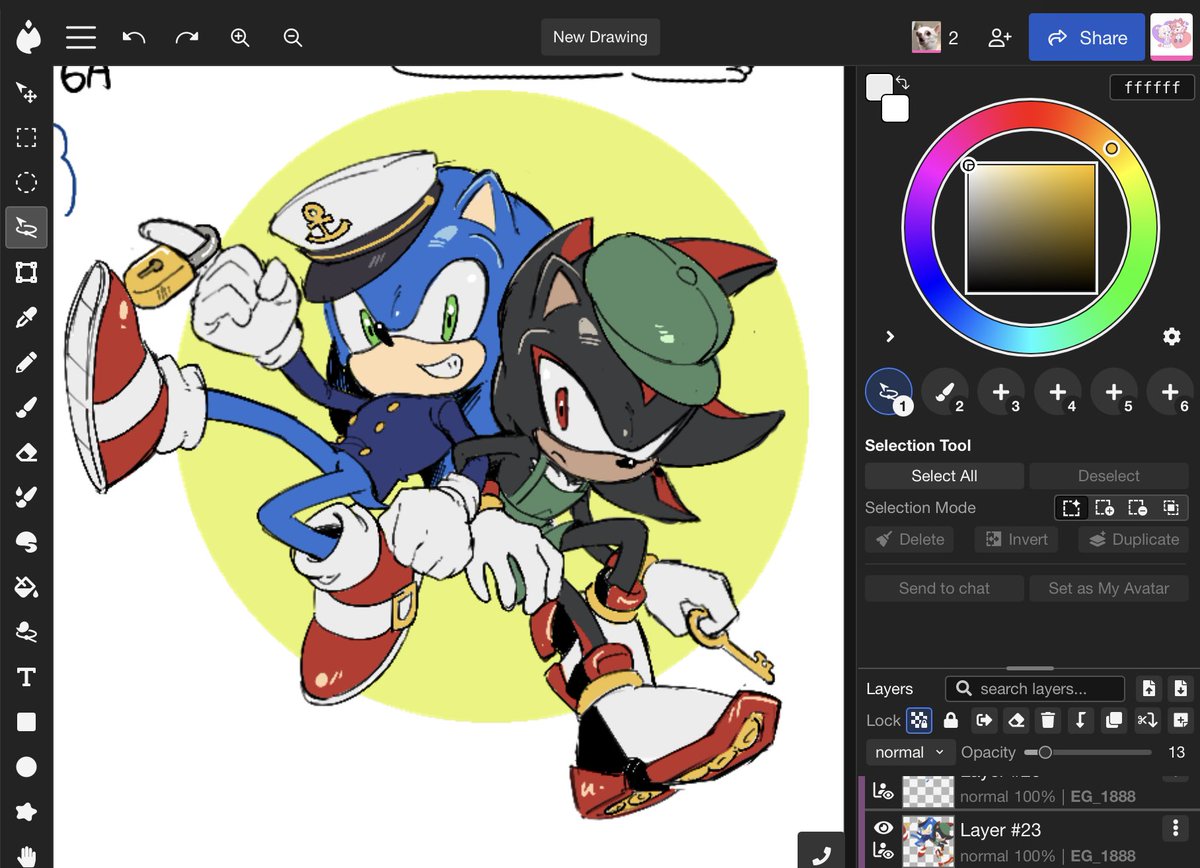
Task: Select the Ellipse shape tool
Action: (x=26, y=767)
